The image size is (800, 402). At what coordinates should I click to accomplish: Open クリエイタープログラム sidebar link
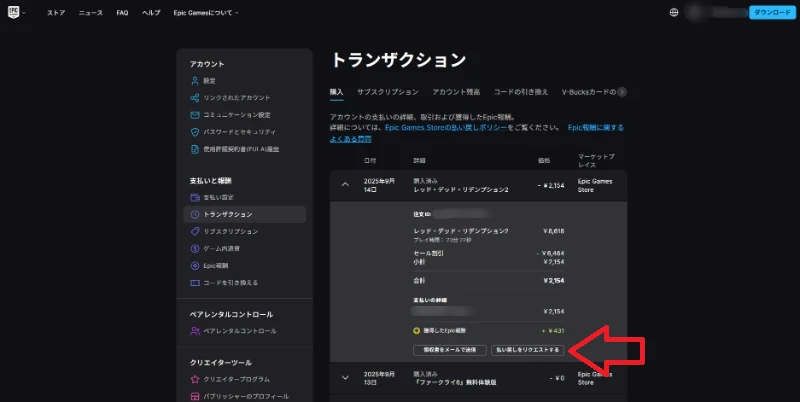(236, 380)
